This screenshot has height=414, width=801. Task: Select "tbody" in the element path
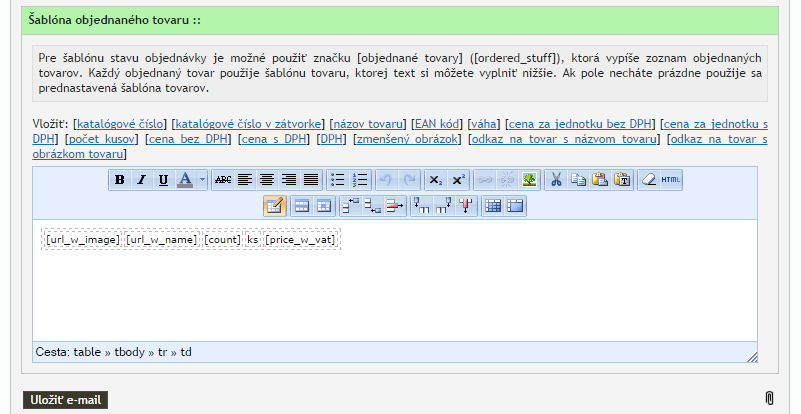(131, 352)
